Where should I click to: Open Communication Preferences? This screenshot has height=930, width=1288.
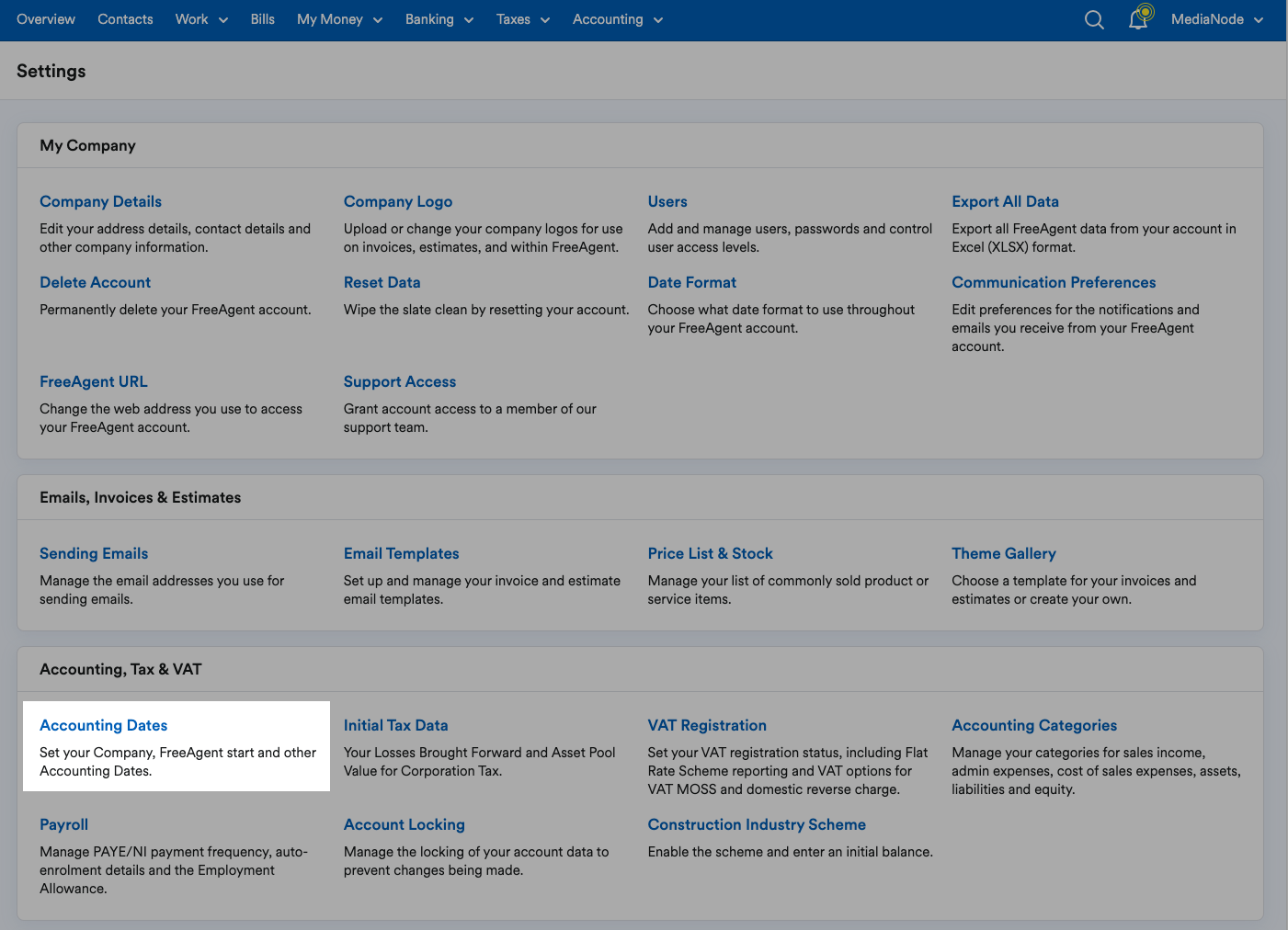[x=1054, y=282]
